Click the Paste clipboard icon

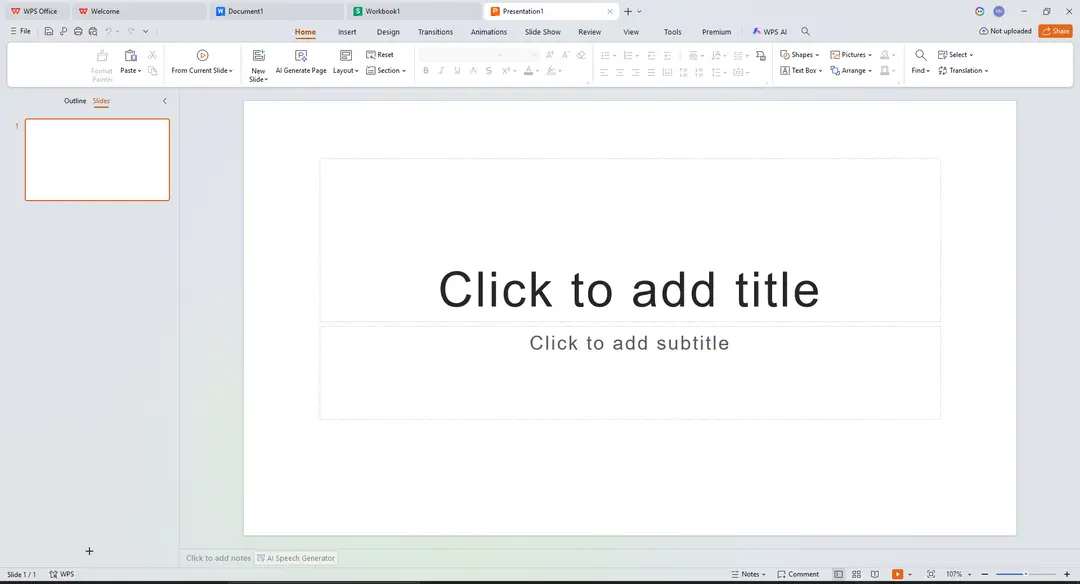tap(130, 56)
